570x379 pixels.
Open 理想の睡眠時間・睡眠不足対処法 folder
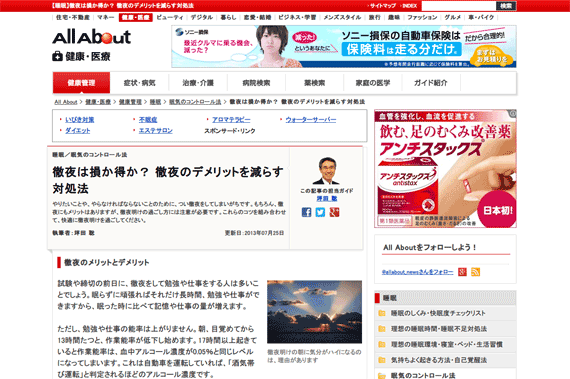pyautogui.click(x=439, y=329)
